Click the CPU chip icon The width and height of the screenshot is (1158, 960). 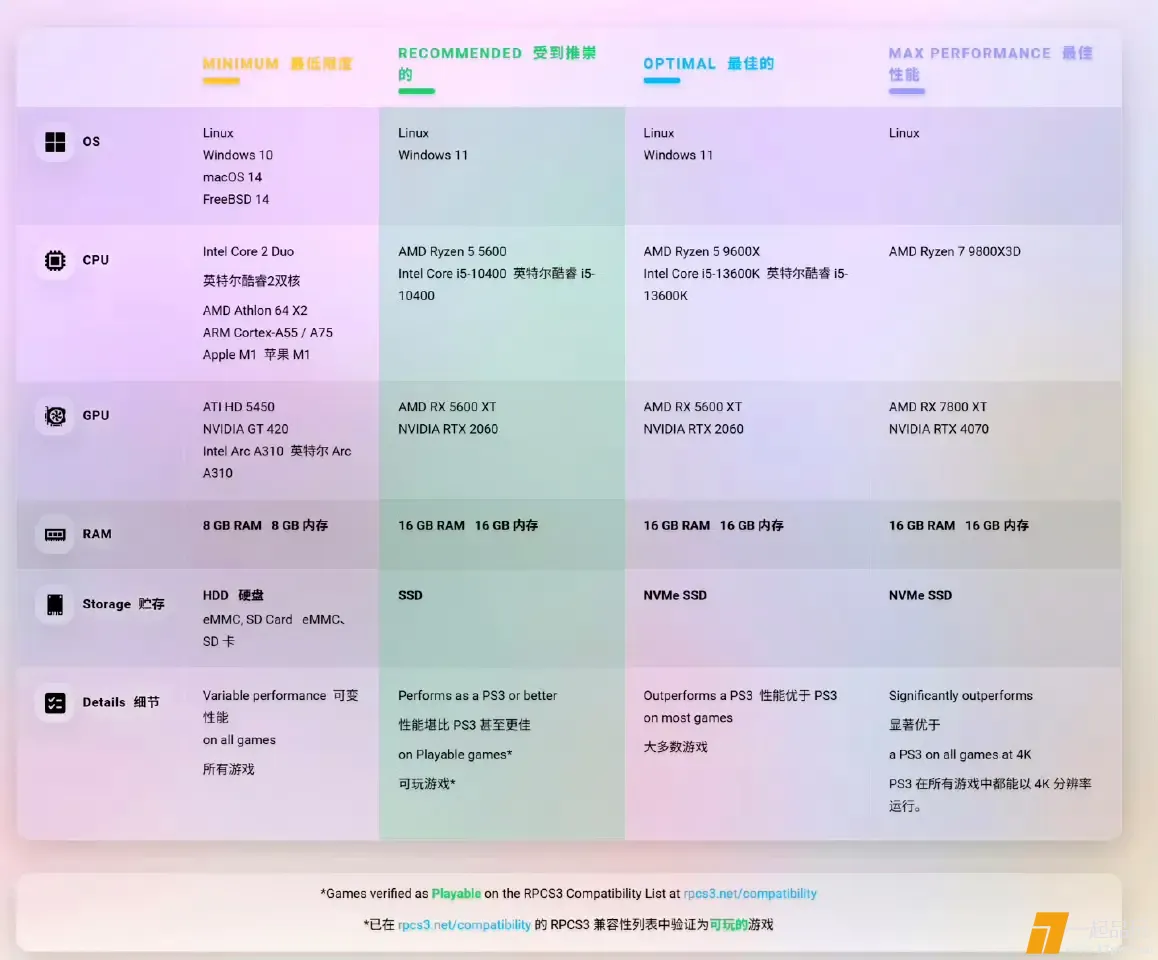coord(55,261)
